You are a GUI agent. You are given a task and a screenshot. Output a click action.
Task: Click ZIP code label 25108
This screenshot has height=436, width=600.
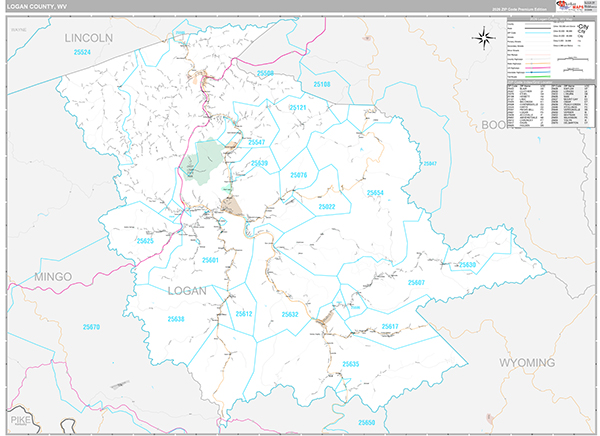322,84
